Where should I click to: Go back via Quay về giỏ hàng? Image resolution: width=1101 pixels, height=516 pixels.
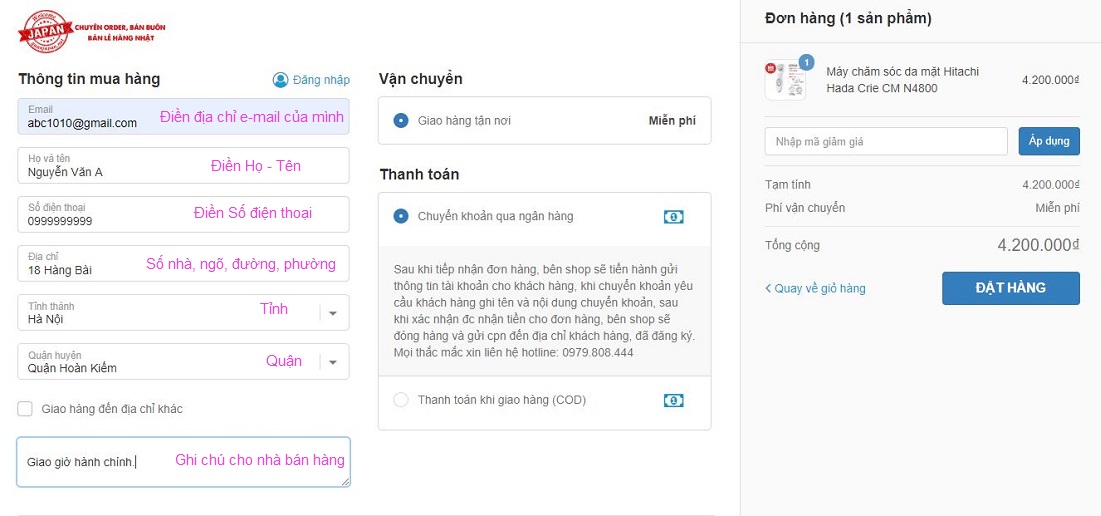[x=815, y=289]
